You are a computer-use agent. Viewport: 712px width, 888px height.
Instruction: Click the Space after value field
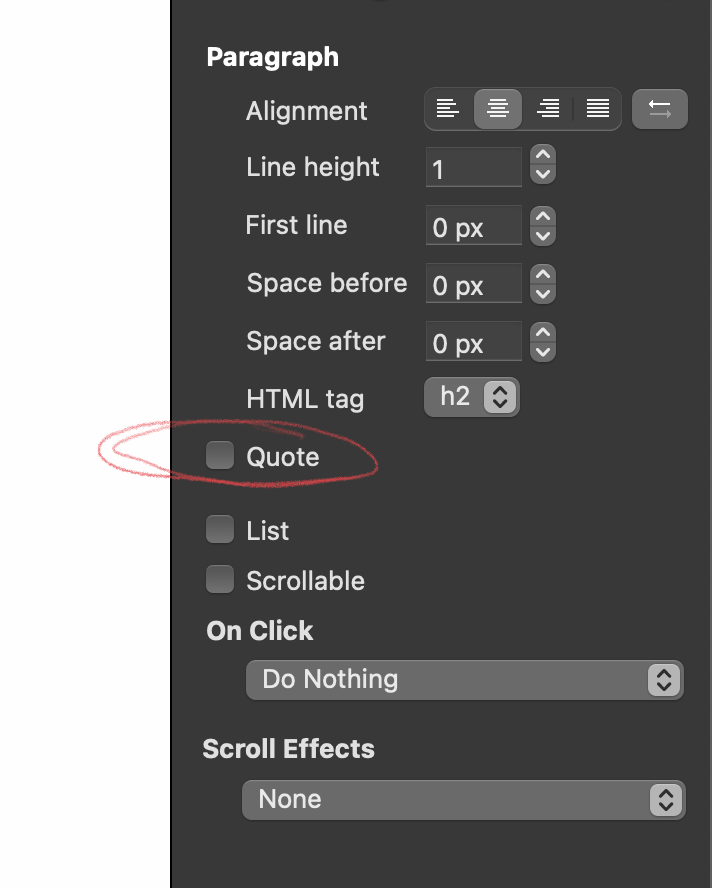473,343
